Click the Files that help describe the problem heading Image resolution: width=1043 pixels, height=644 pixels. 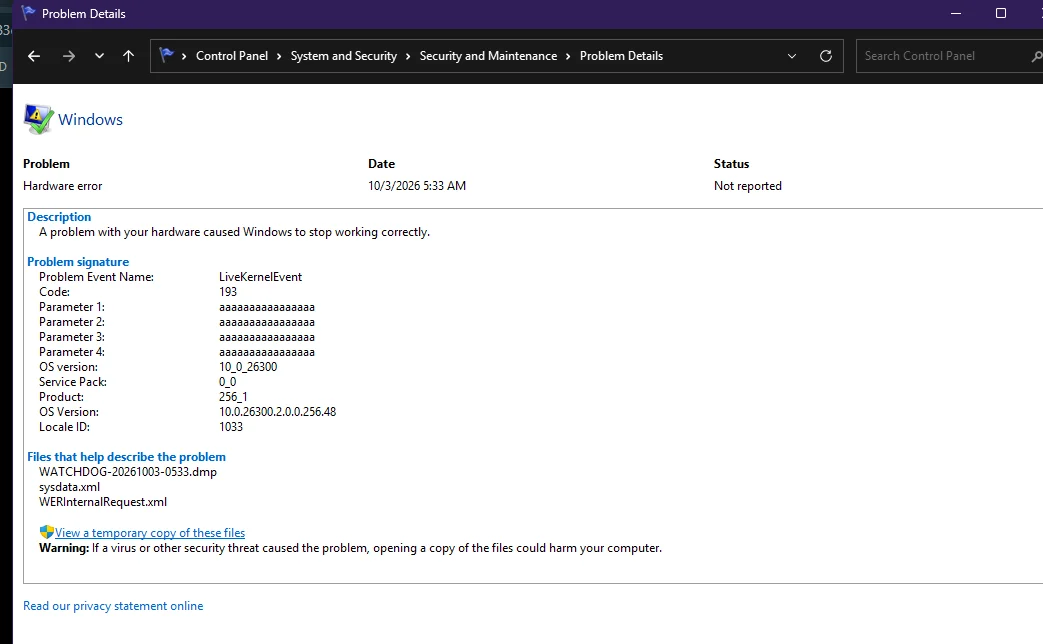tap(126, 457)
